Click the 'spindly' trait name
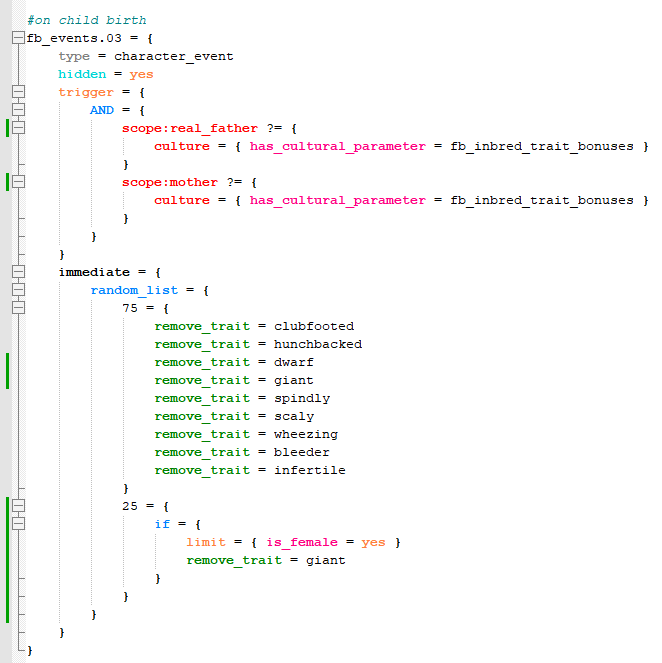Screen dimensions: 662x663 [302, 398]
